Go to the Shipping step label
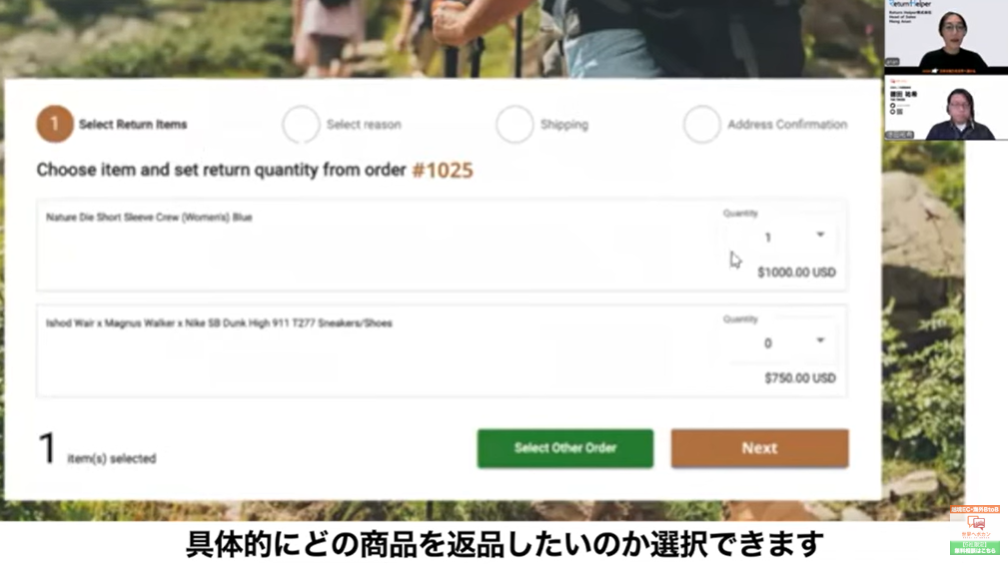 tap(564, 125)
